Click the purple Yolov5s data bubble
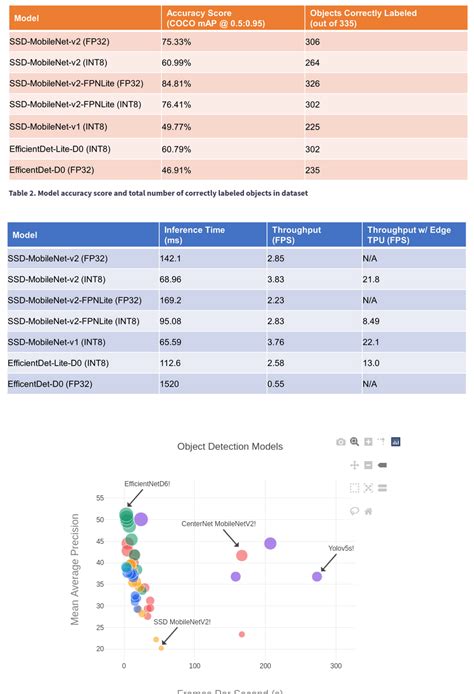 [317, 576]
